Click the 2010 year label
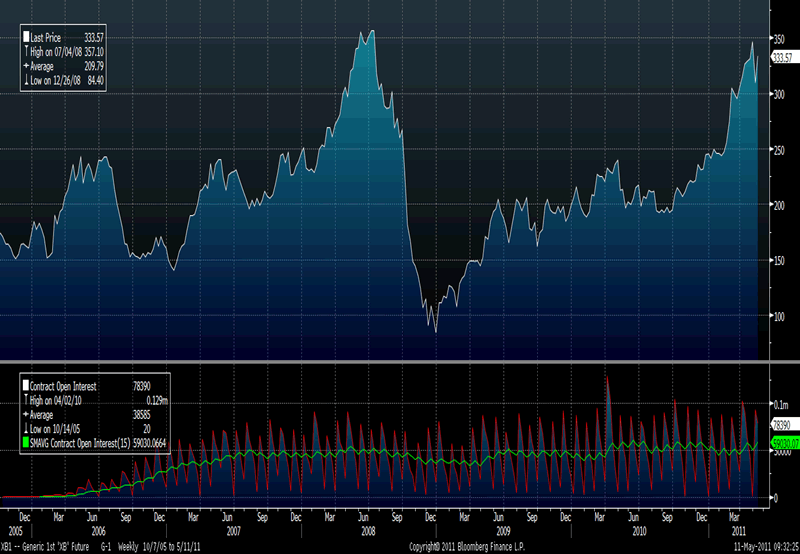 pos(639,531)
